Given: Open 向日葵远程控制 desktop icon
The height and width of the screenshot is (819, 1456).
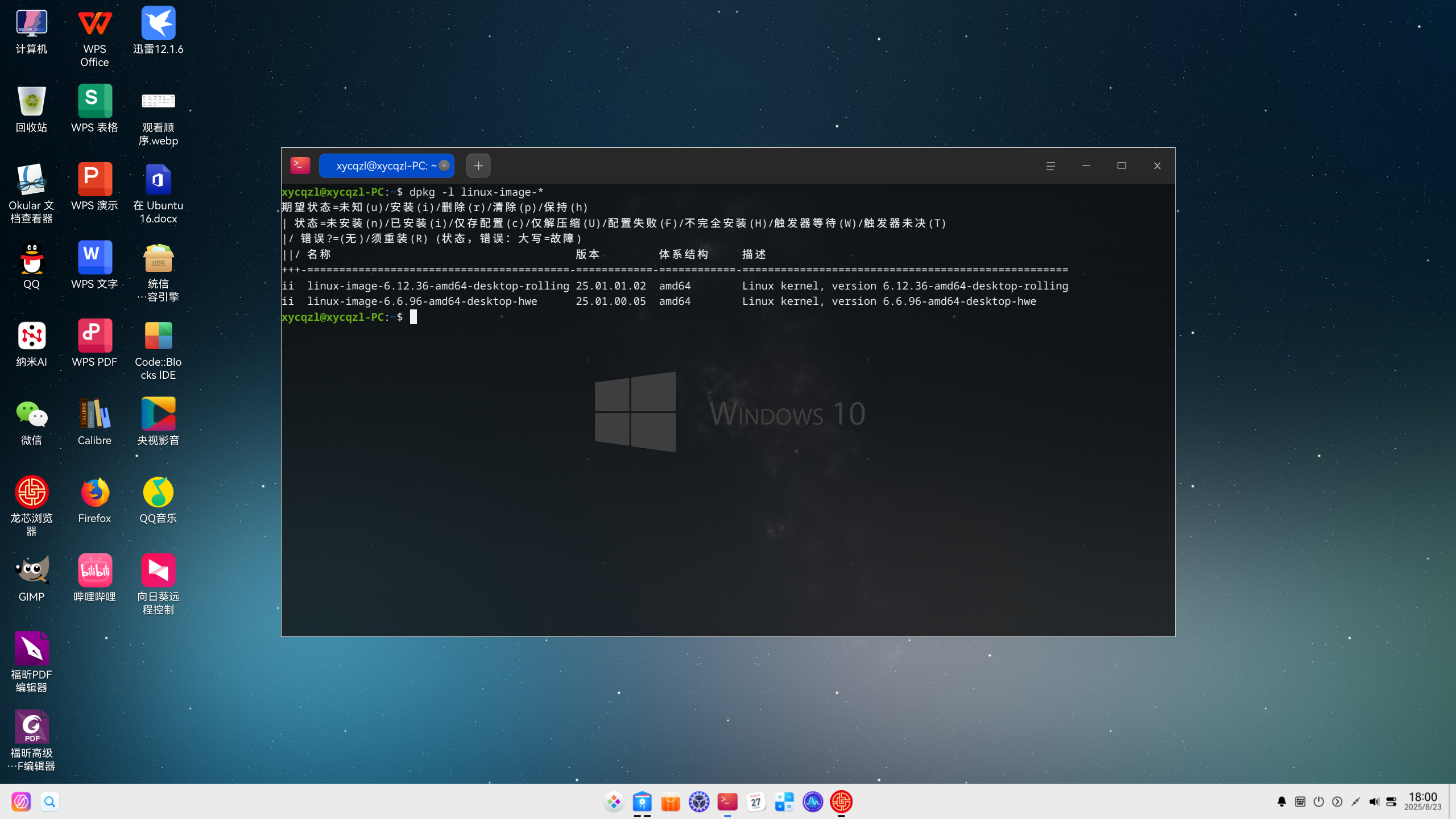Looking at the screenshot, I should click(x=158, y=585).
